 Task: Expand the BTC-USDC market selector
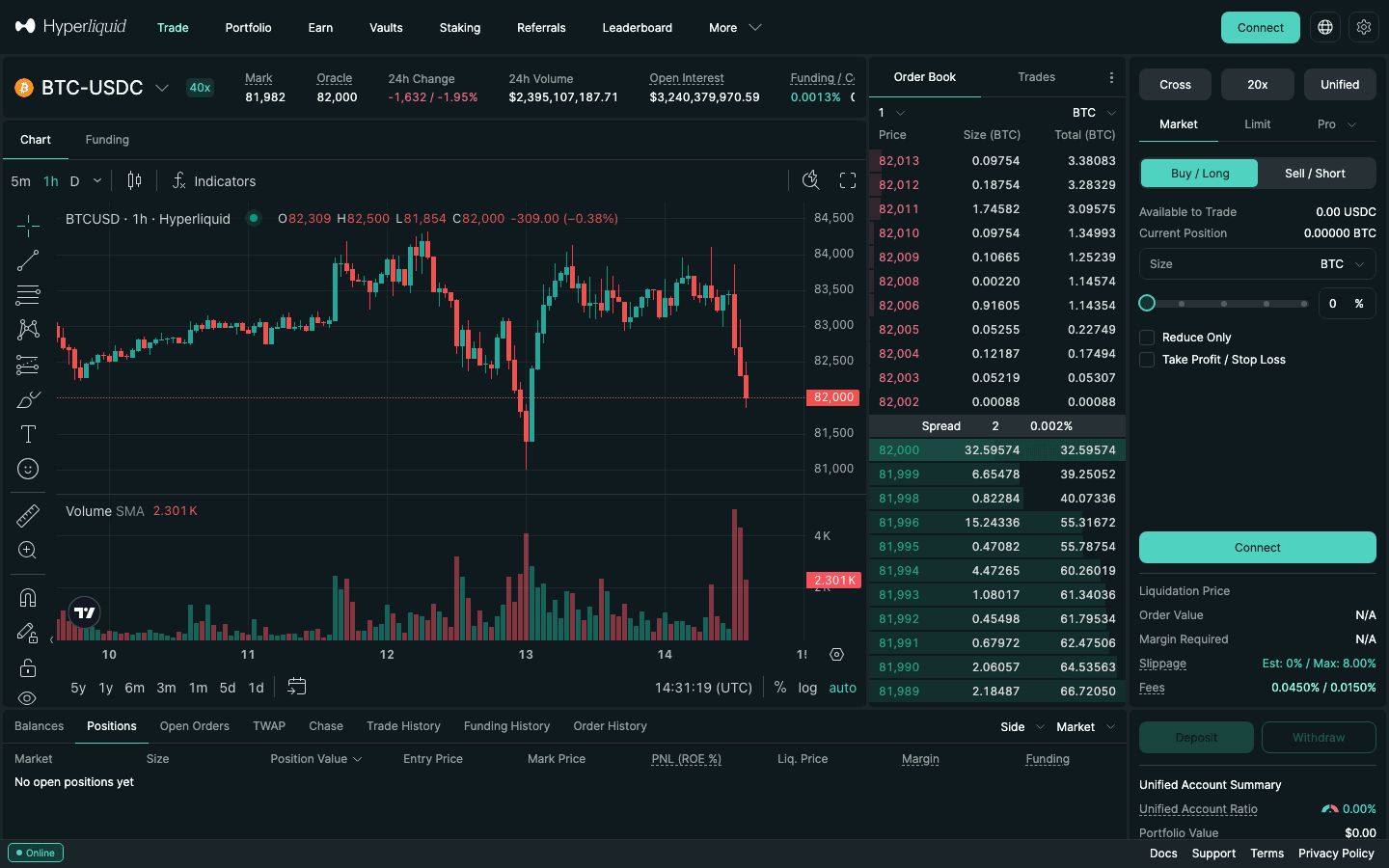coord(93,88)
